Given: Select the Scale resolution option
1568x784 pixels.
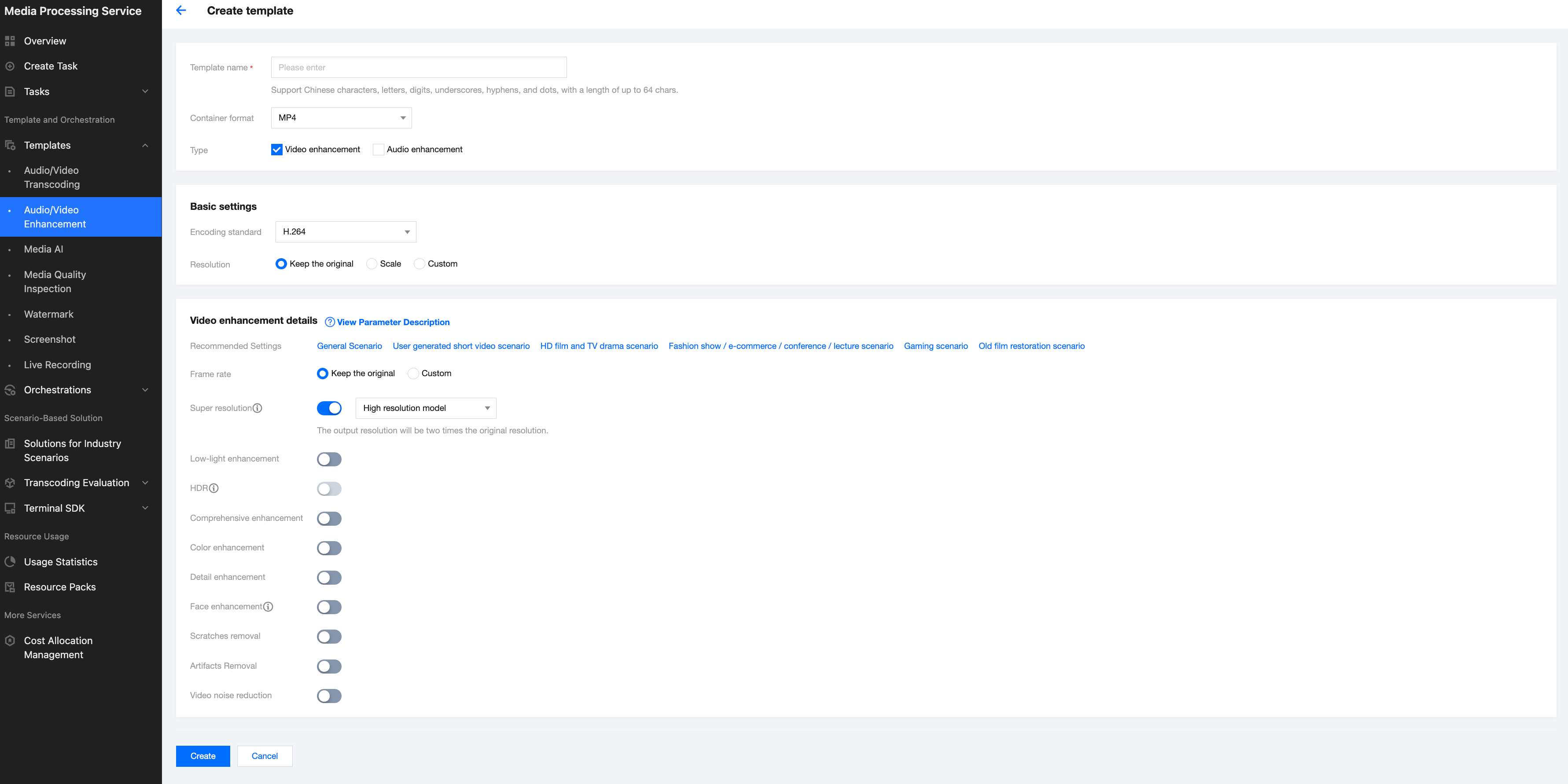Looking at the screenshot, I should 371,264.
